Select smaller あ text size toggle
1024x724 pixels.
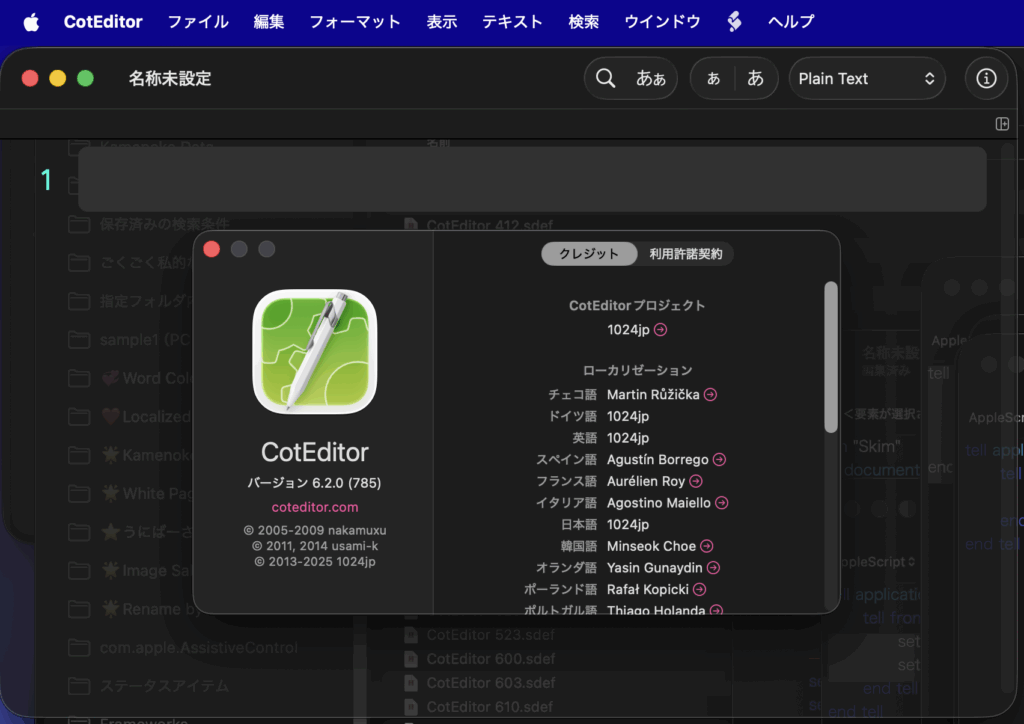(x=713, y=78)
